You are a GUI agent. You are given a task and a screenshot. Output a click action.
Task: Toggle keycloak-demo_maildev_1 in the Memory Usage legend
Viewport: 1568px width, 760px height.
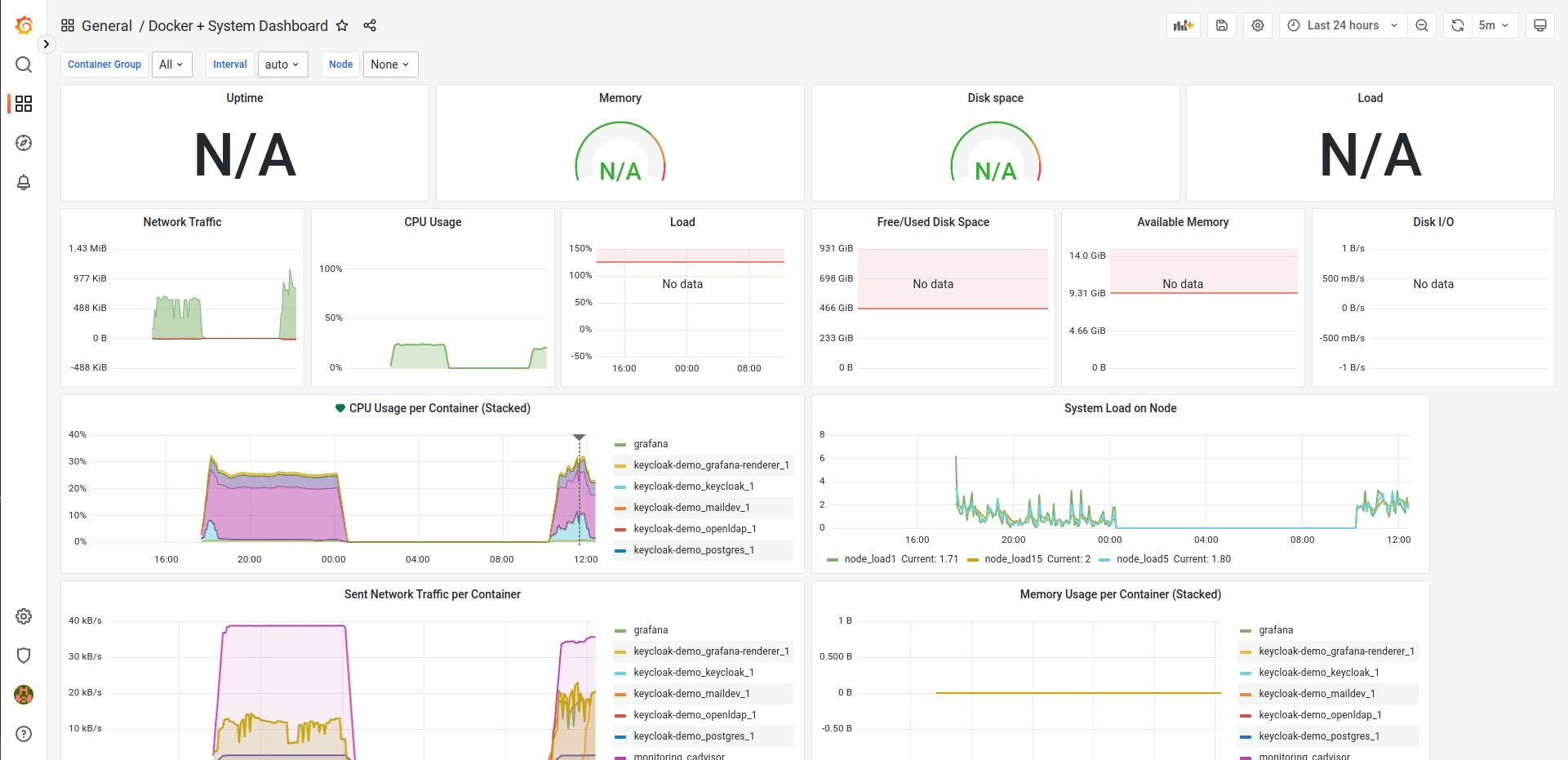(x=1317, y=694)
